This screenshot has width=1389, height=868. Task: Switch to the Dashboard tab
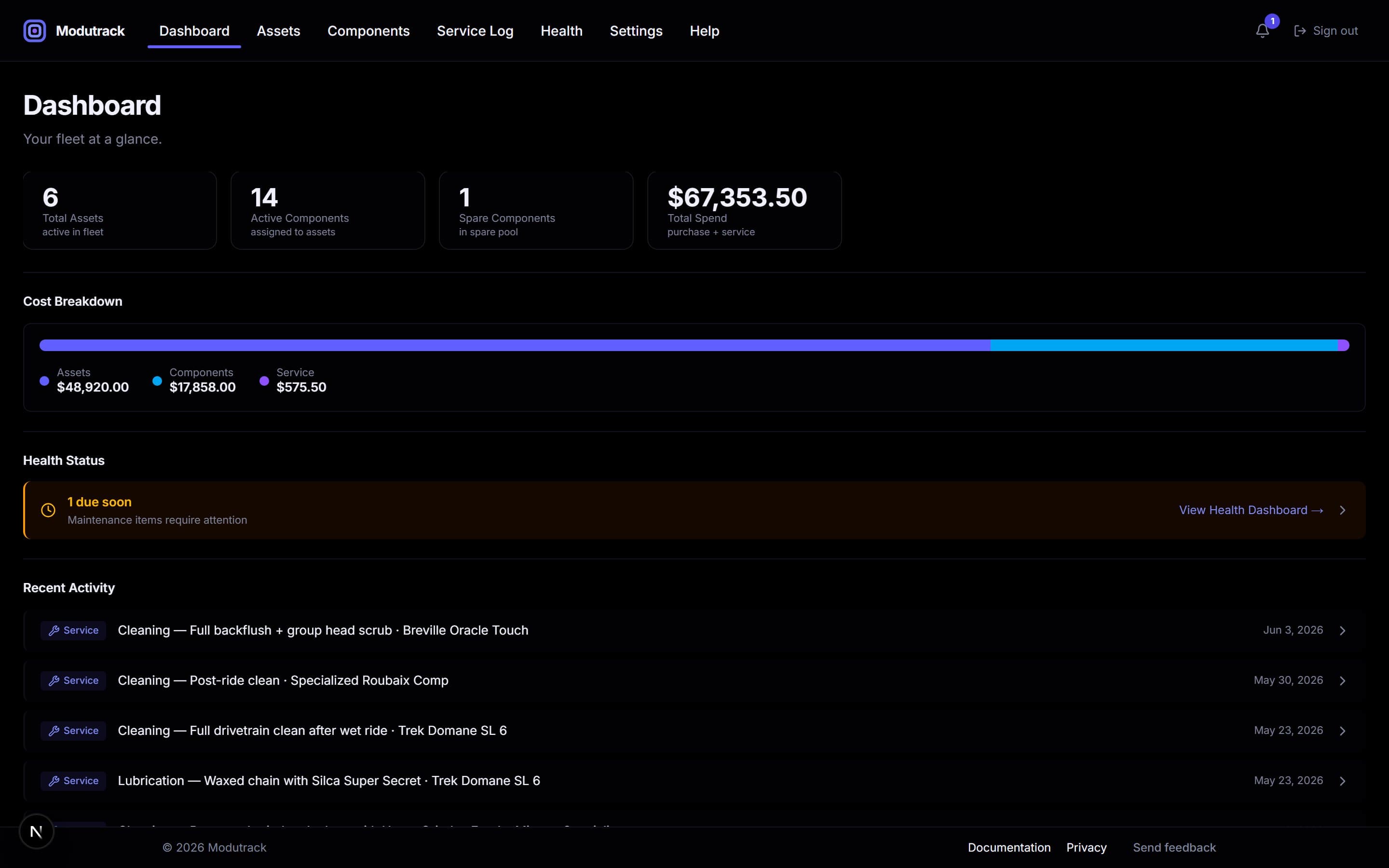(x=194, y=31)
